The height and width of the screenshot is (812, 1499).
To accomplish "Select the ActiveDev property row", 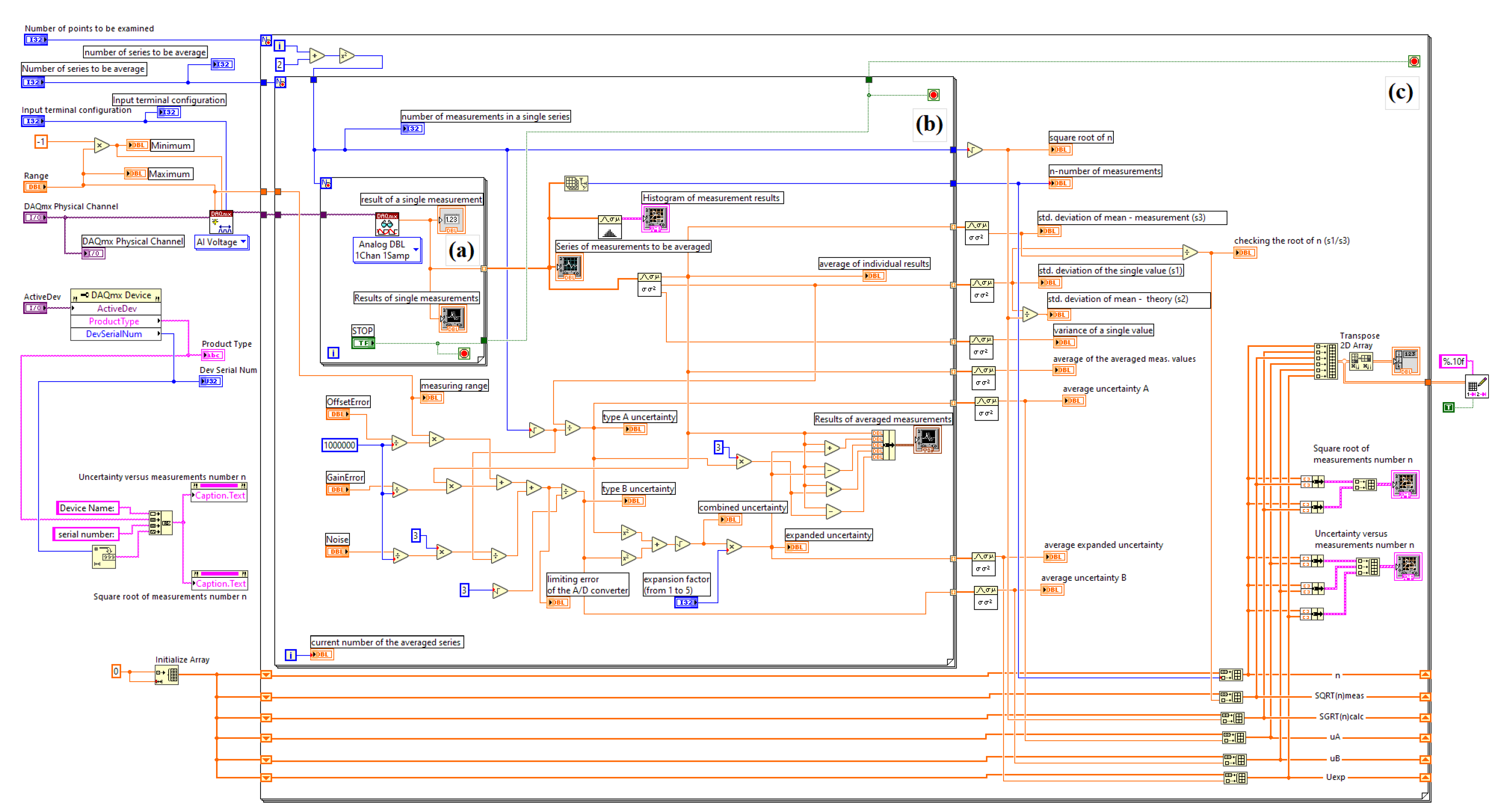I will [116, 308].
